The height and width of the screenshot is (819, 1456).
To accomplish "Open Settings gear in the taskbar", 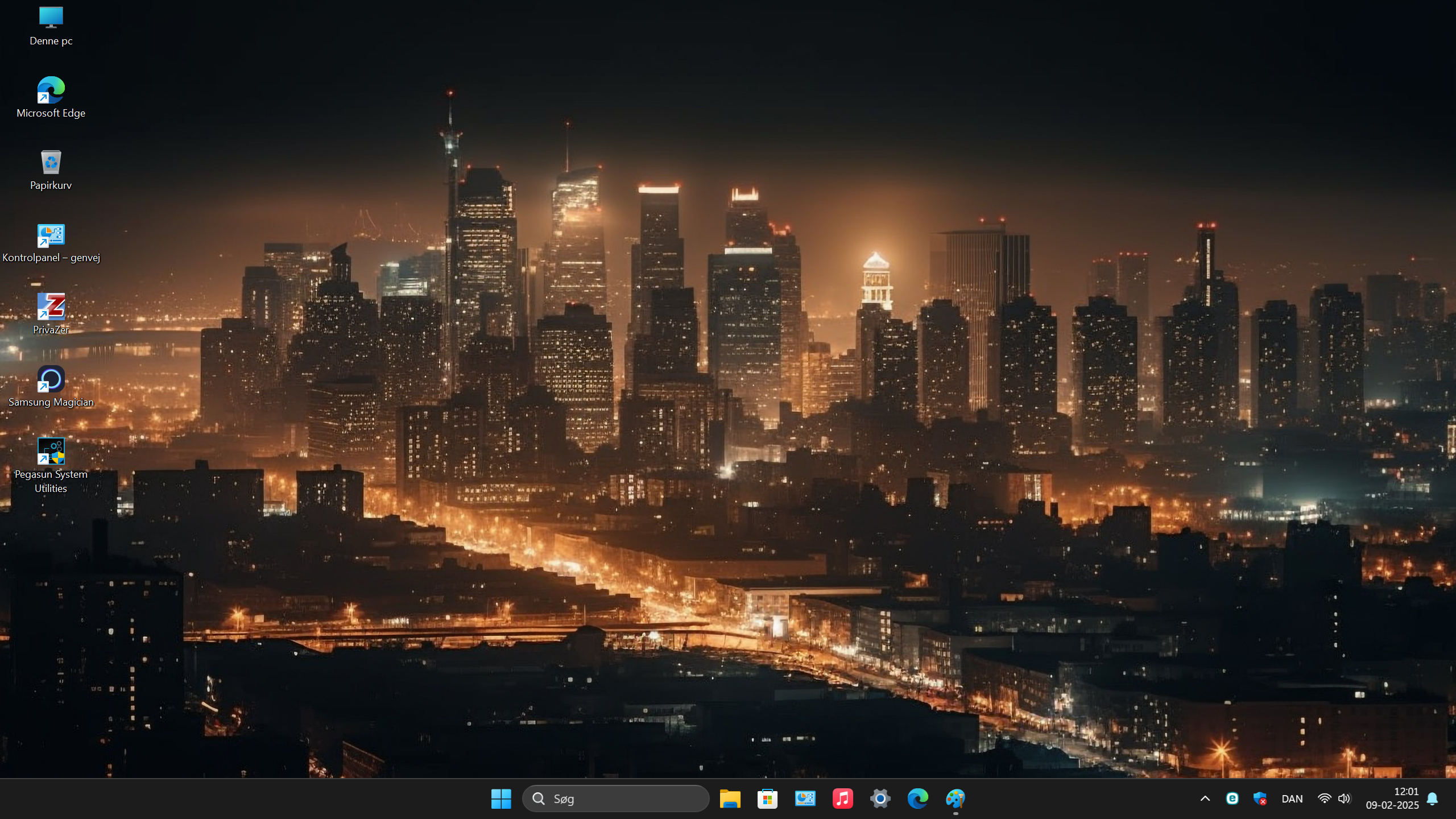I will click(880, 799).
